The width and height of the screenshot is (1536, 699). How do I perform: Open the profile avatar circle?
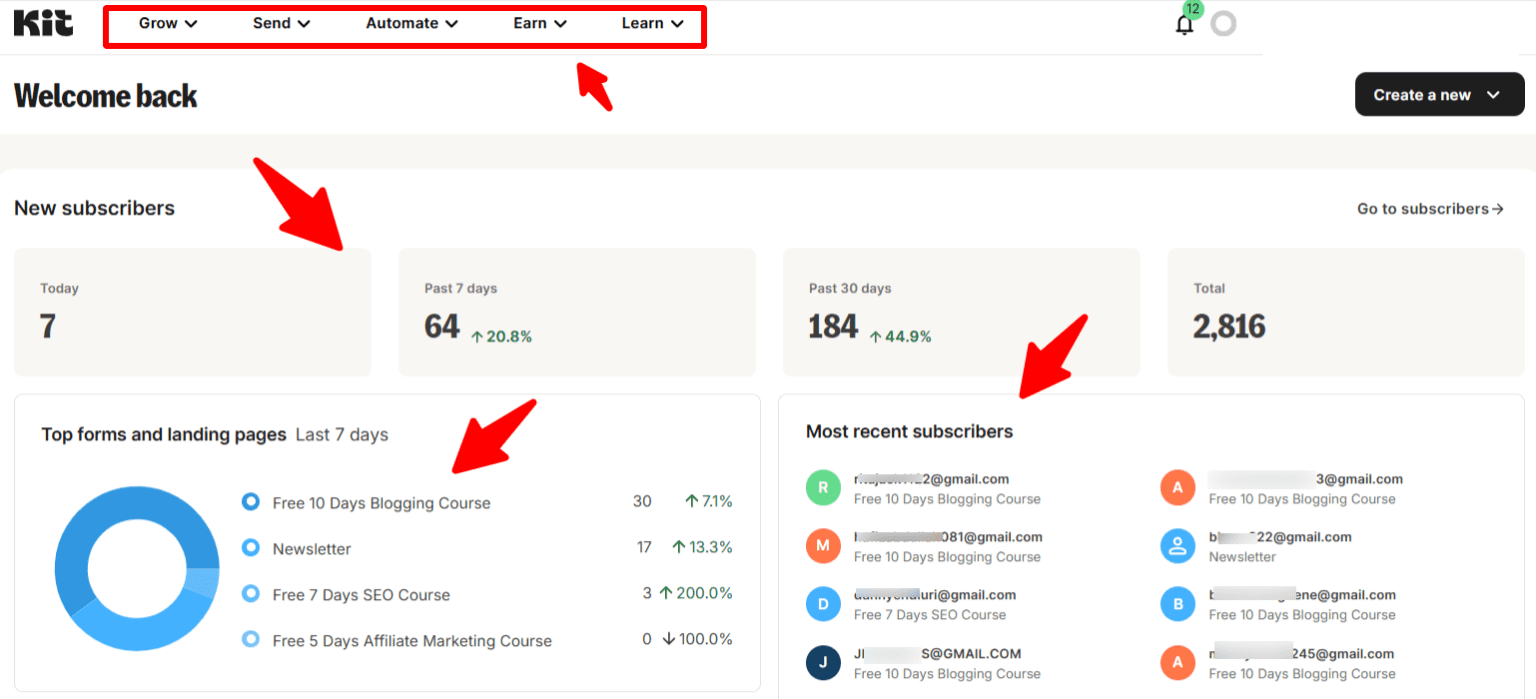(1223, 24)
